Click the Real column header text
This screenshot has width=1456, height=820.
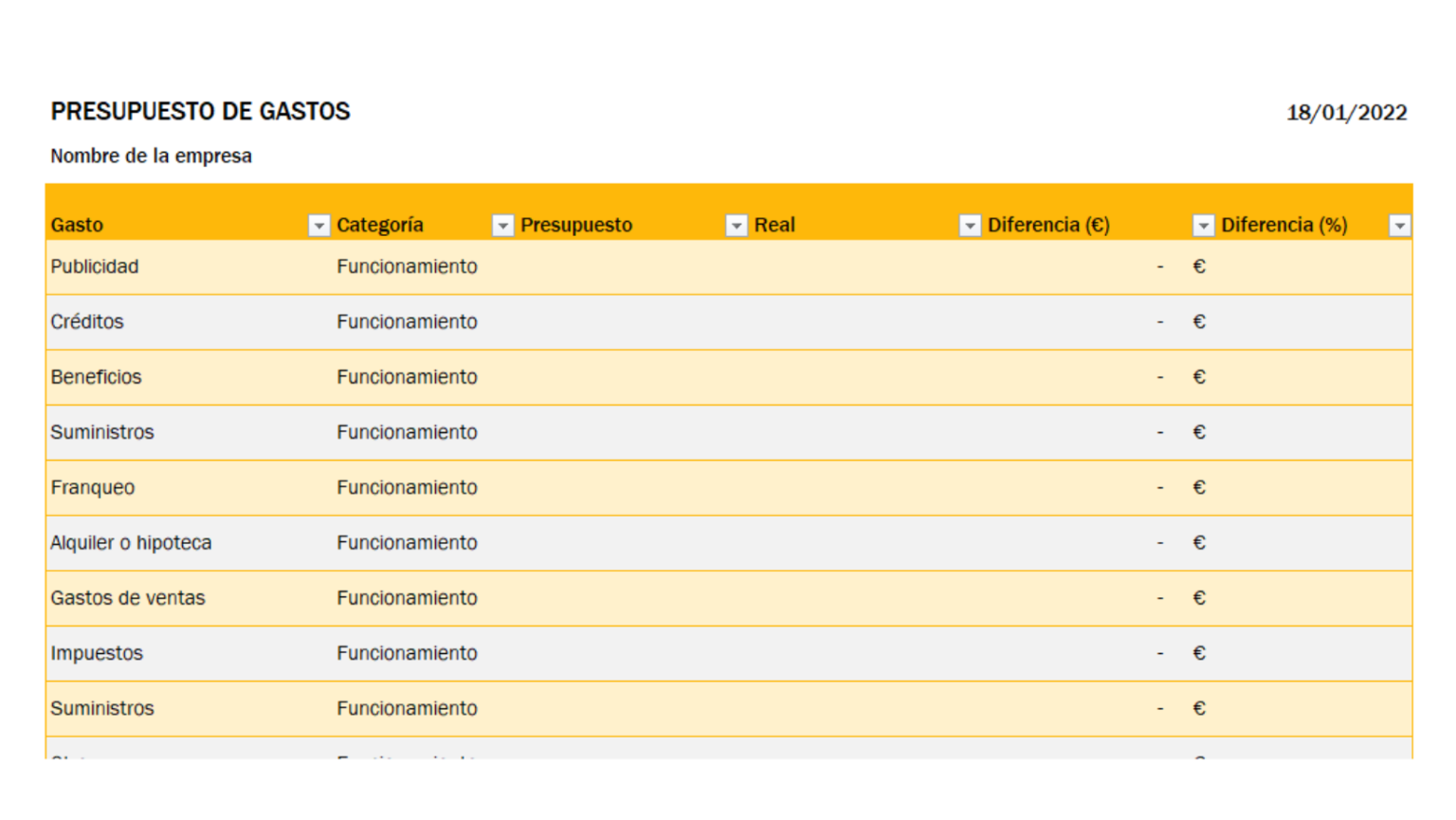point(774,226)
